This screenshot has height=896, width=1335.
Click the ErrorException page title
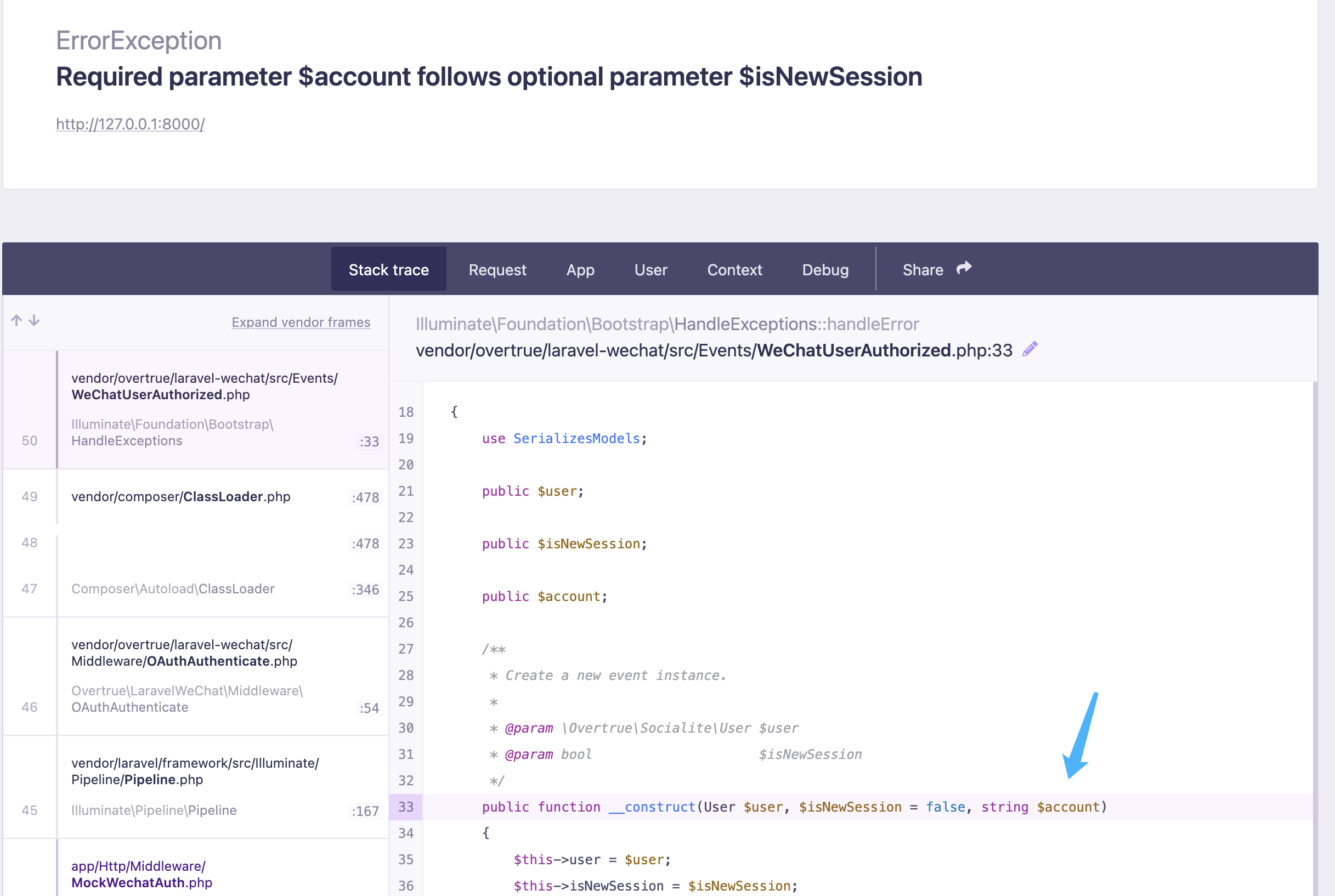(139, 40)
